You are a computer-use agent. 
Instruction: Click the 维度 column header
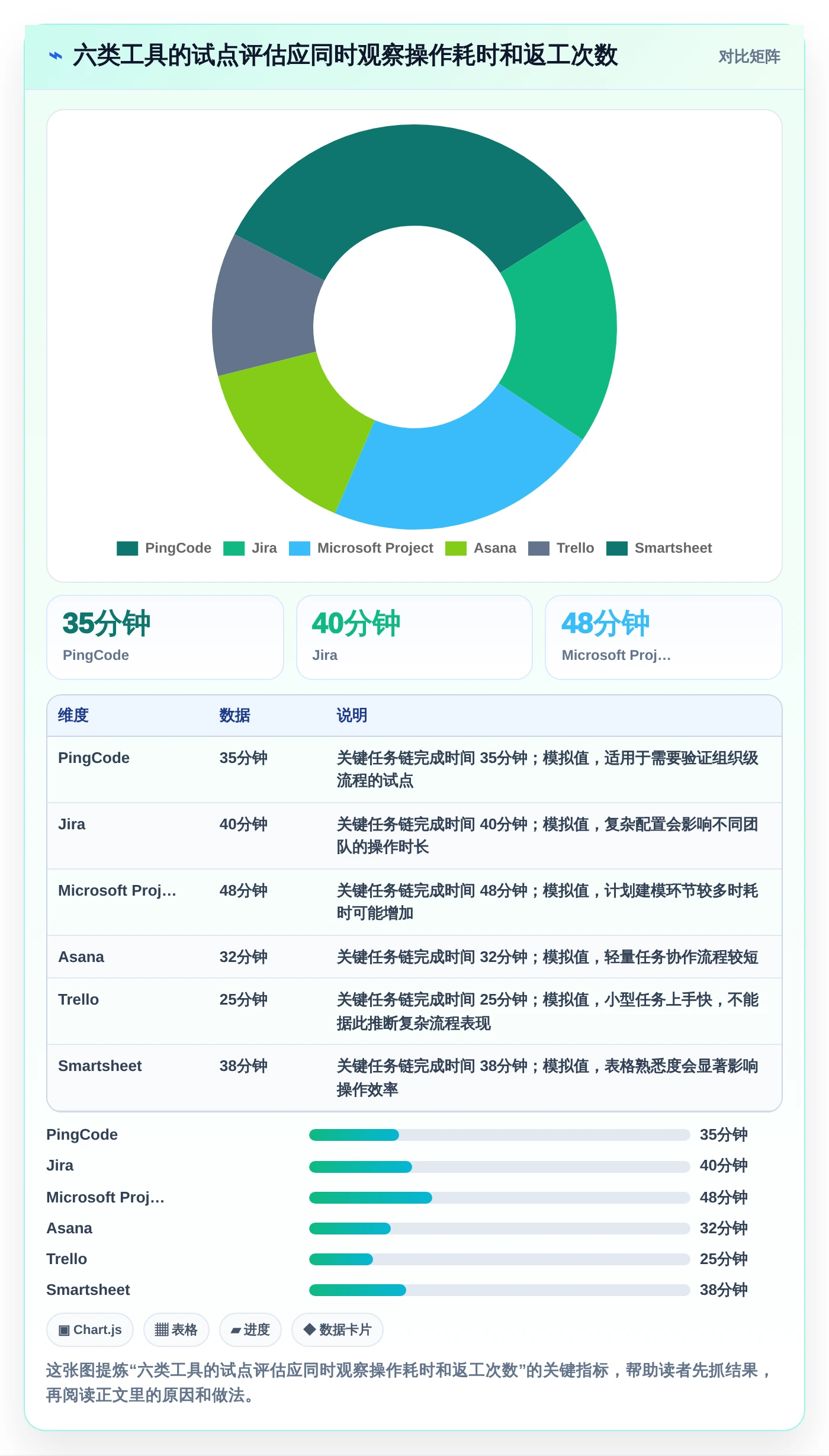coord(73,716)
